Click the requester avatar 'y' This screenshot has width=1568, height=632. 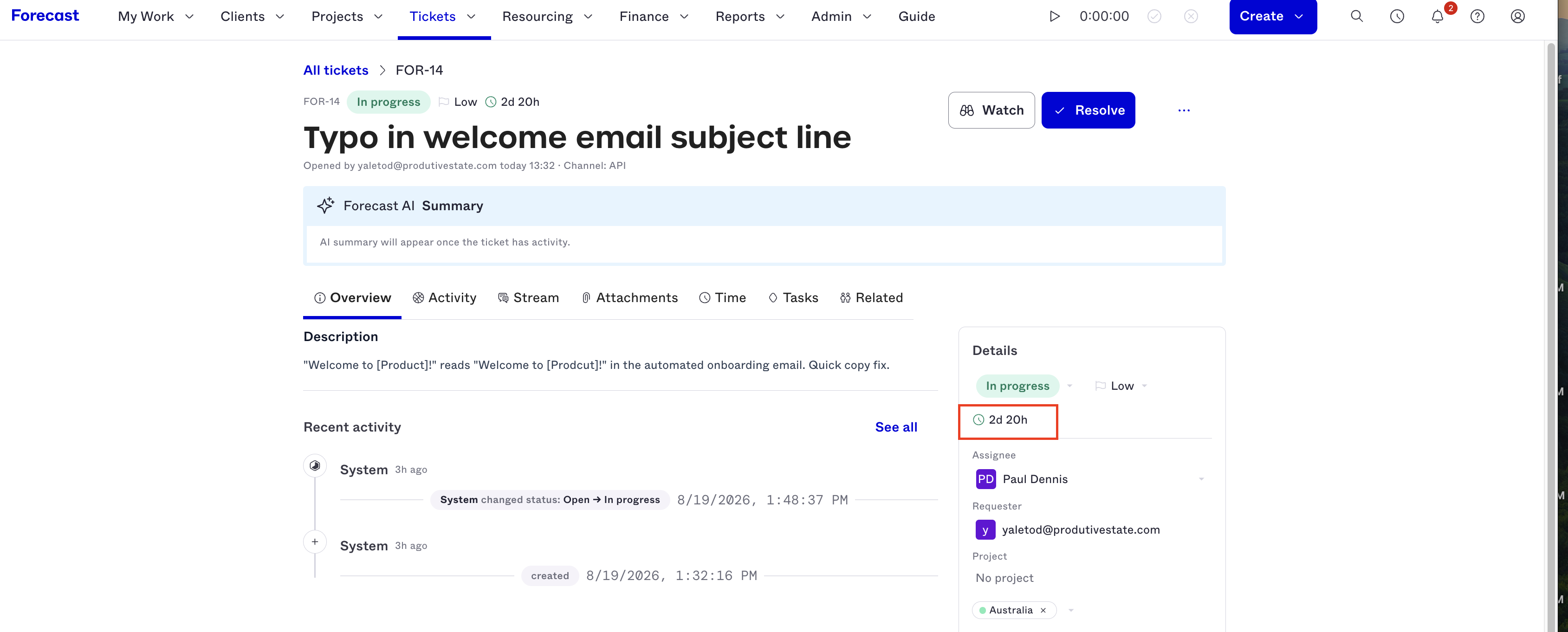(985, 530)
